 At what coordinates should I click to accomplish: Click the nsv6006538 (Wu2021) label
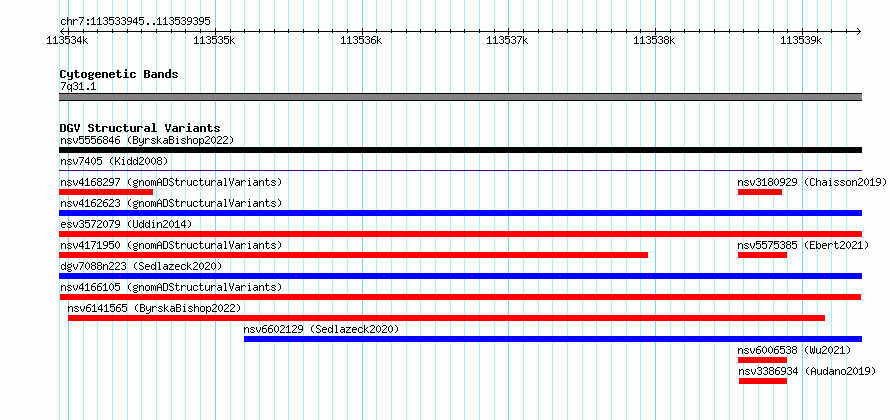(x=794, y=350)
